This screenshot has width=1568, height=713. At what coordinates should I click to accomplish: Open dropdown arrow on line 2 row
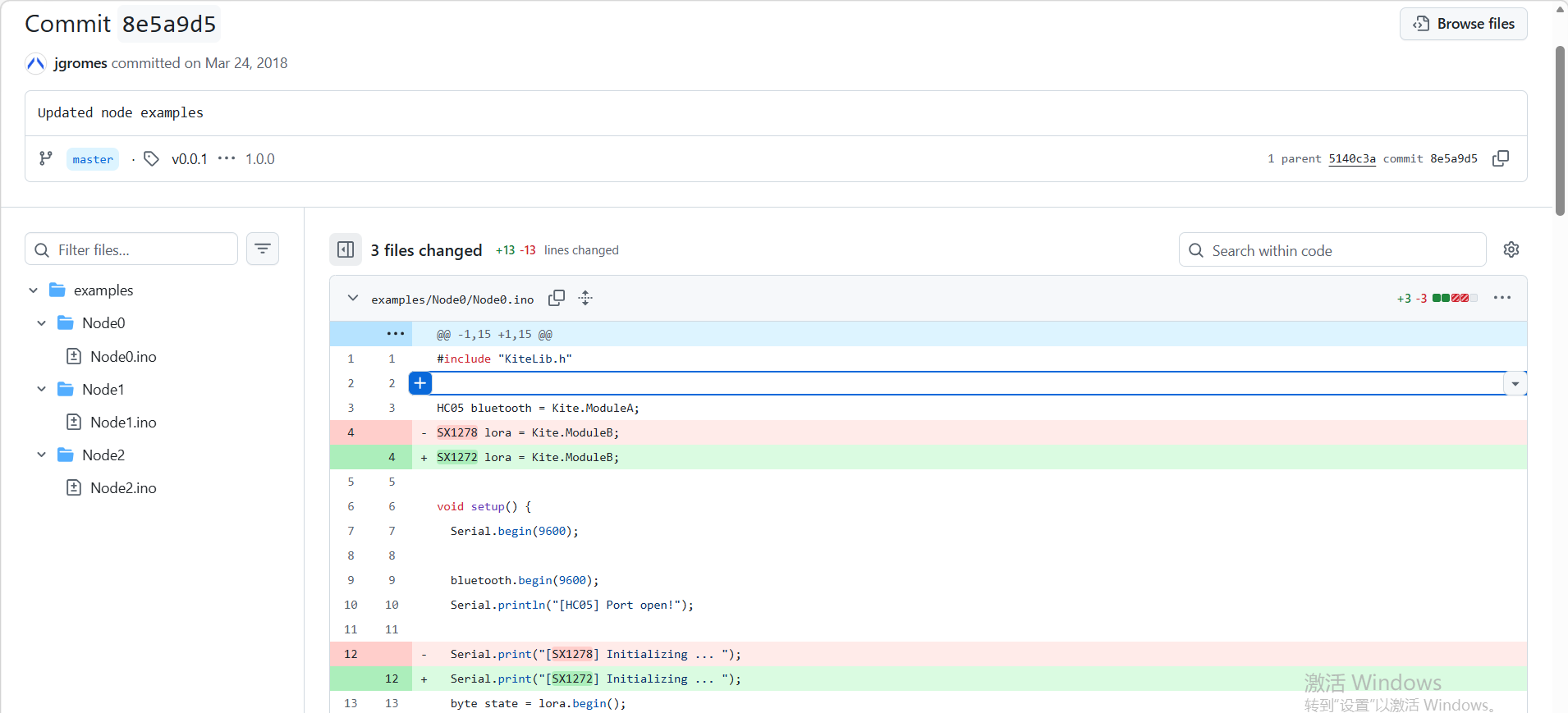coord(1515,383)
